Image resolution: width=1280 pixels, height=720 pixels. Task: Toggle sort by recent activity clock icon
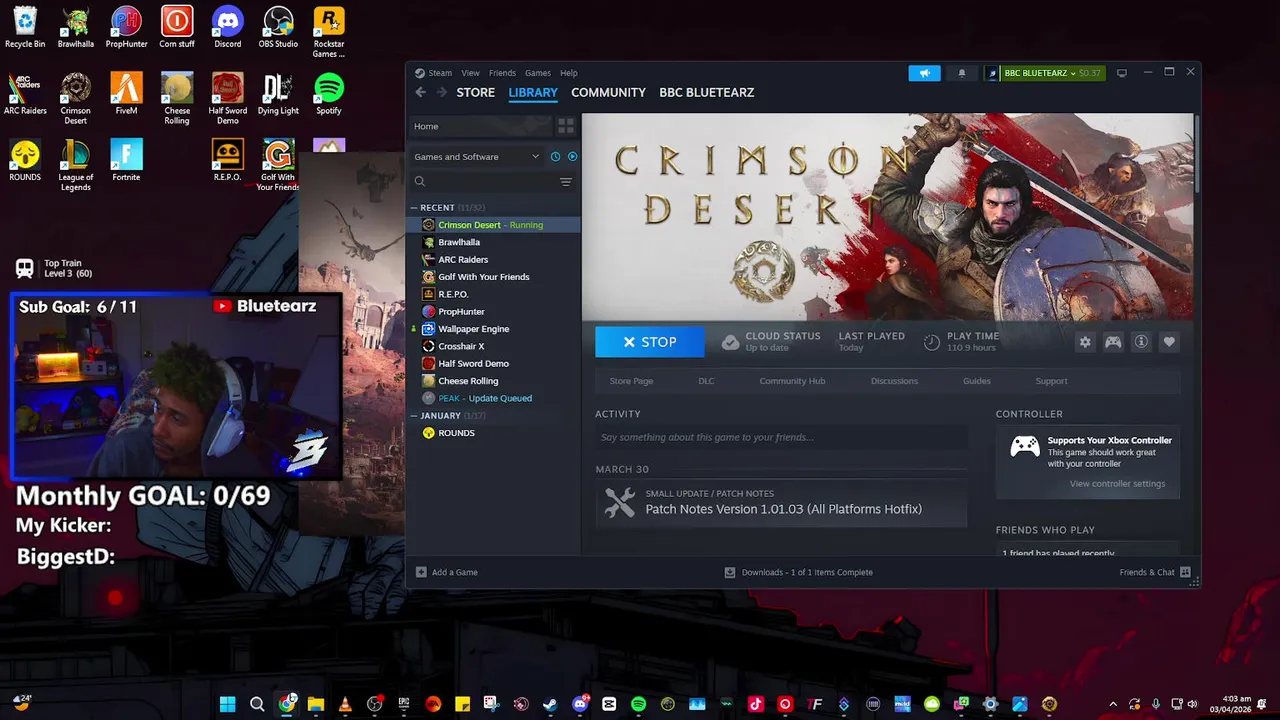555,156
